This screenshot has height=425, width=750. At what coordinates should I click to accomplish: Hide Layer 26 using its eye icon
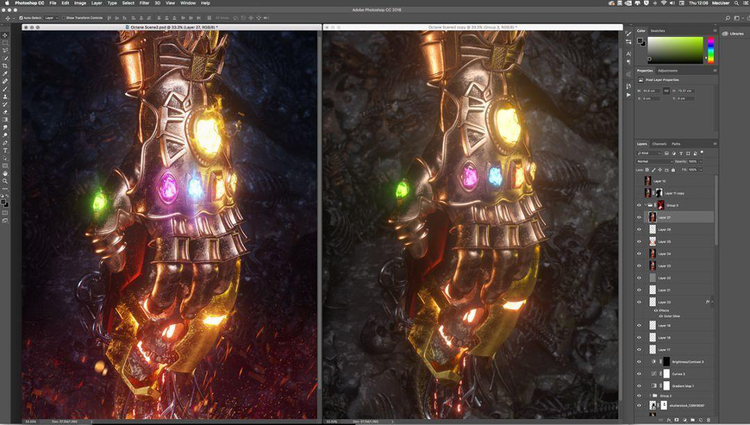(x=639, y=229)
